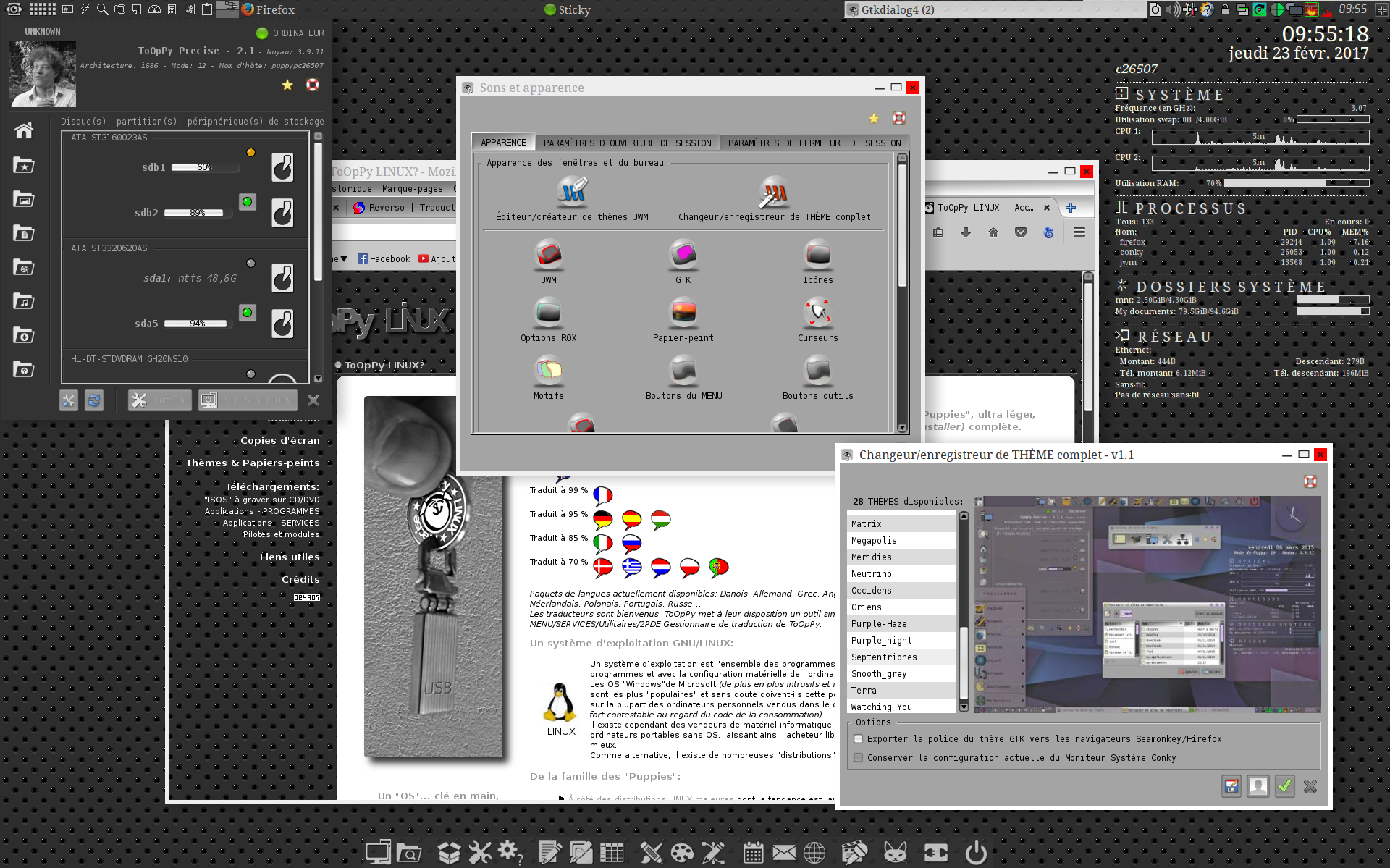Image resolution: width=1390 pixels, height=868 pixels.
Task: Open the help folder in sidebar
Action: pyautogui.click(x=24, y=369)
